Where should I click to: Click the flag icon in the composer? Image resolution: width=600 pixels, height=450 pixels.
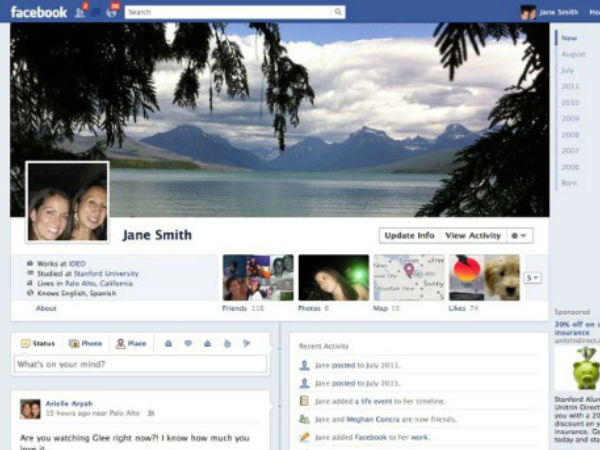(246, 343)
